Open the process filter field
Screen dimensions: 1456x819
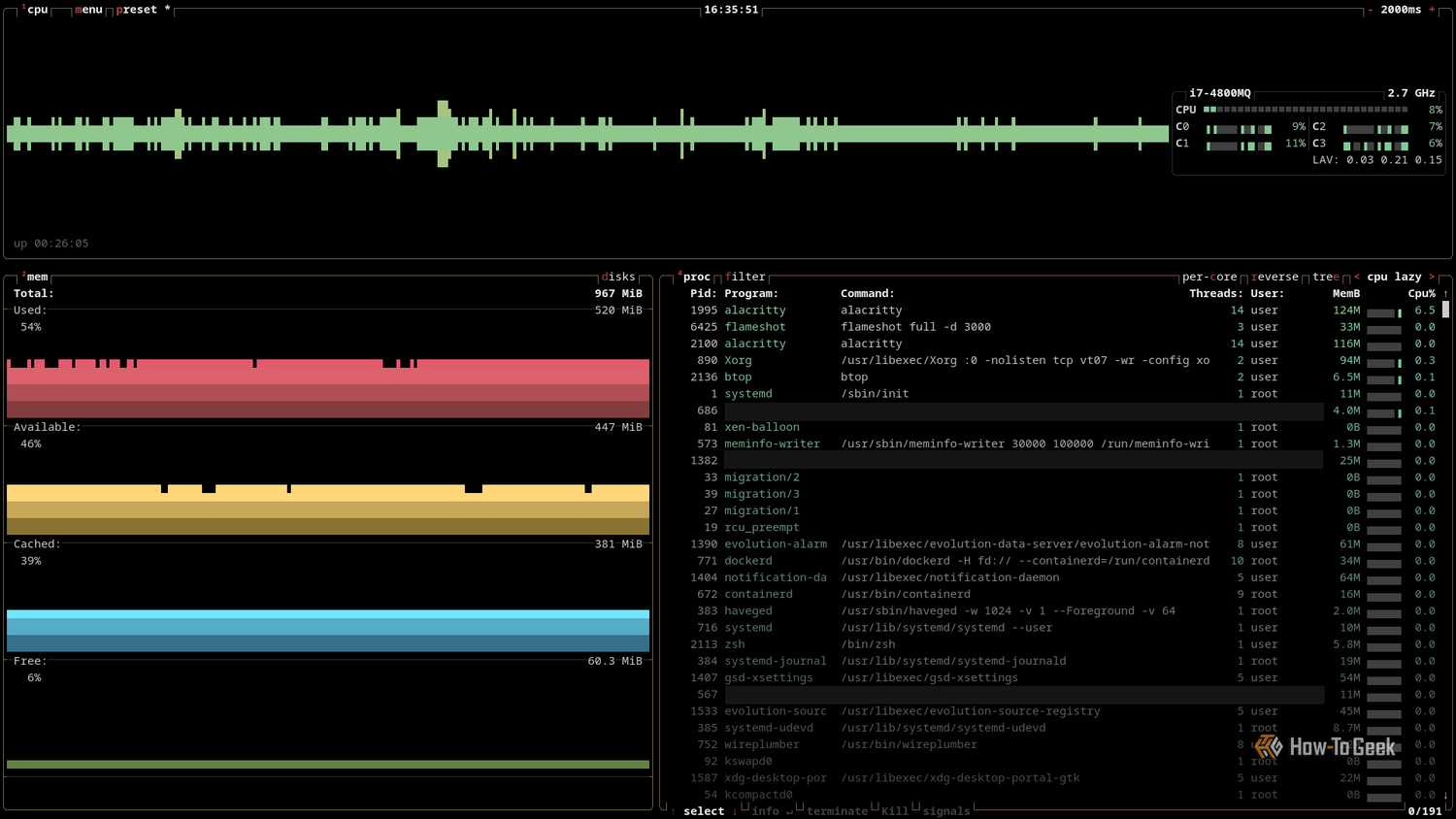[745, 278]
